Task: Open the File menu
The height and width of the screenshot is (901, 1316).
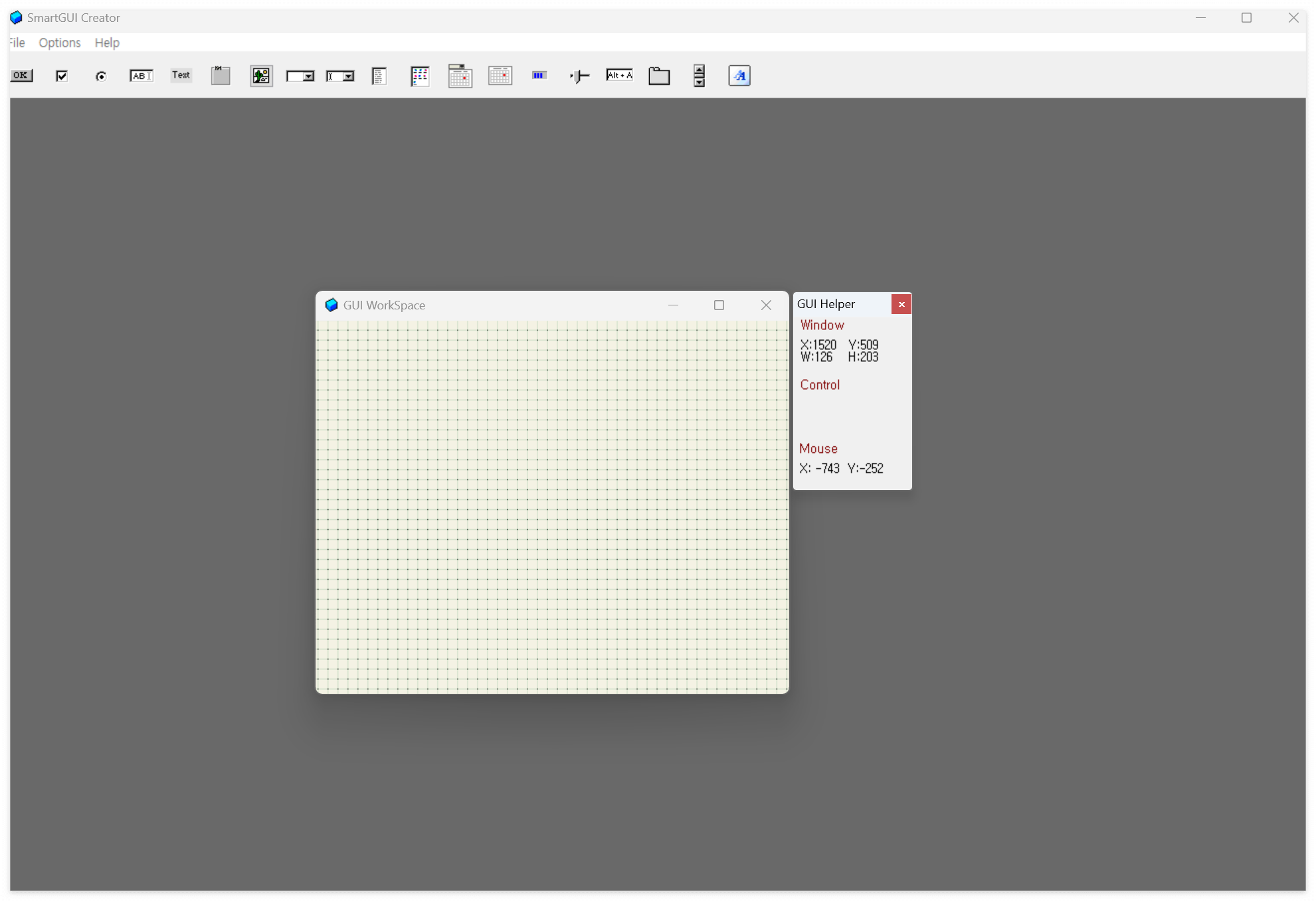Action: [x=17, y=42]
